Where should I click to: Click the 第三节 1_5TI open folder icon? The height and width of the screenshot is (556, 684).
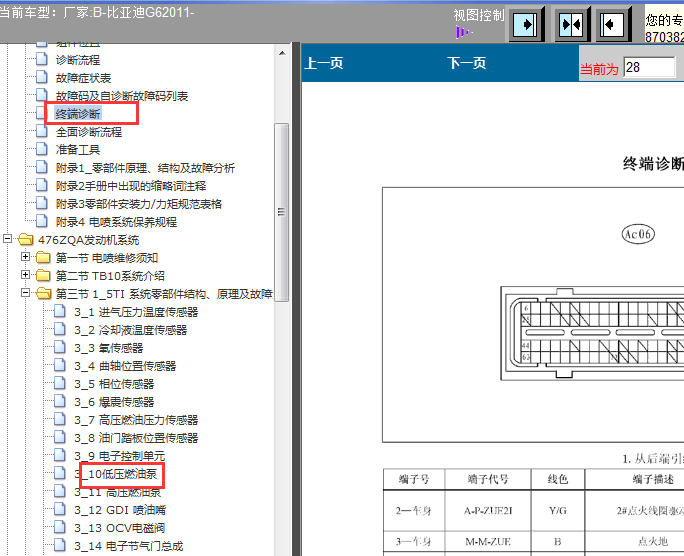(43, 293)
